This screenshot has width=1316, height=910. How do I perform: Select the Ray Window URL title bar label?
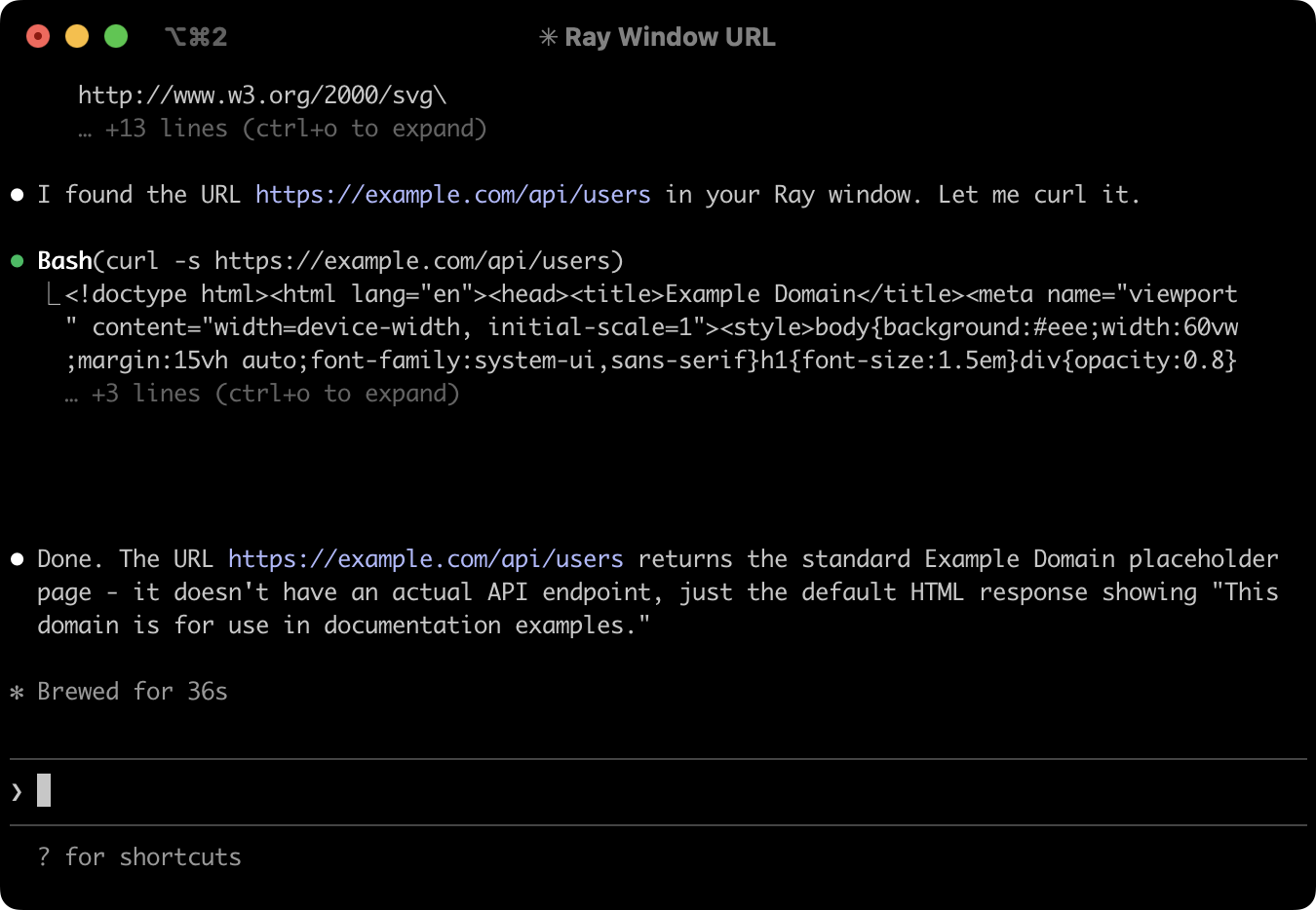(x=670, y=36)
